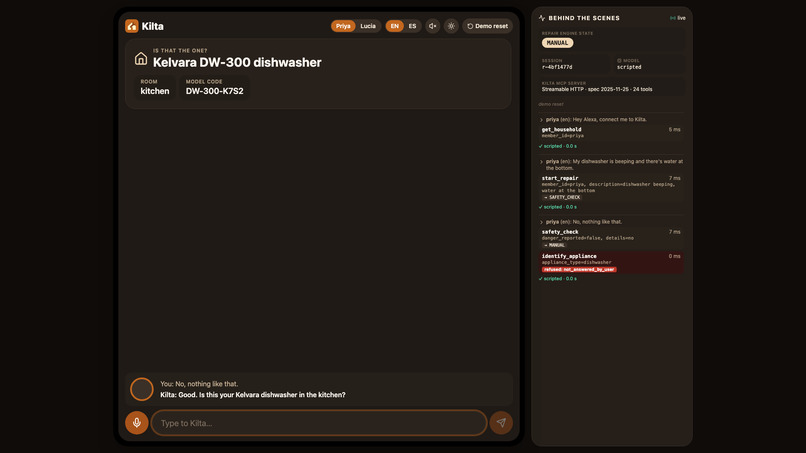The height and width of the screenshot is (453, 806).
Task: Click the model code DW-300-K7S2
Action: click(214, 91)
